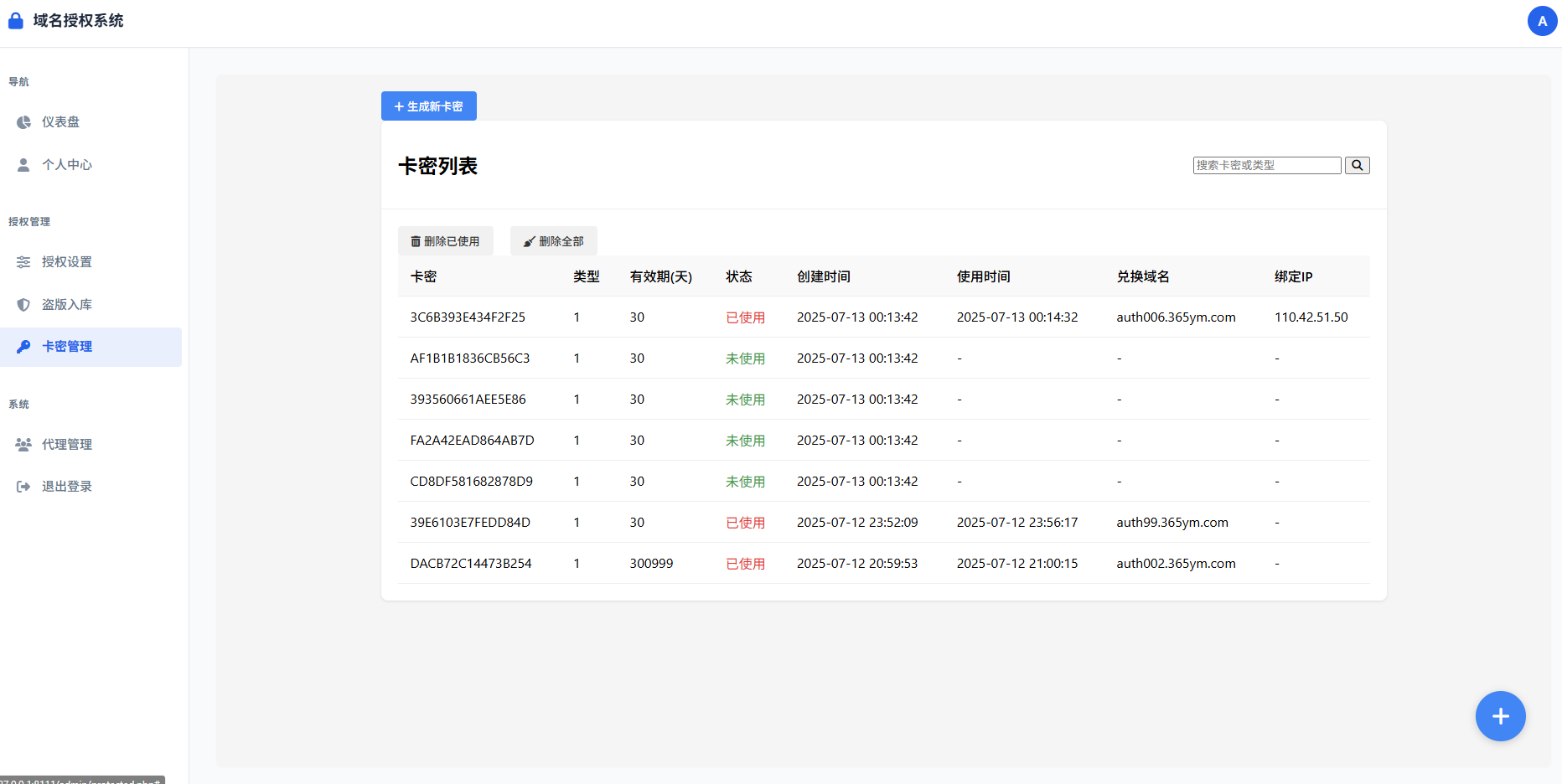Focus the 搜索卡密或类型 search field
The height and width of the screenshot is (784, 1562).
click(1266, 166)
